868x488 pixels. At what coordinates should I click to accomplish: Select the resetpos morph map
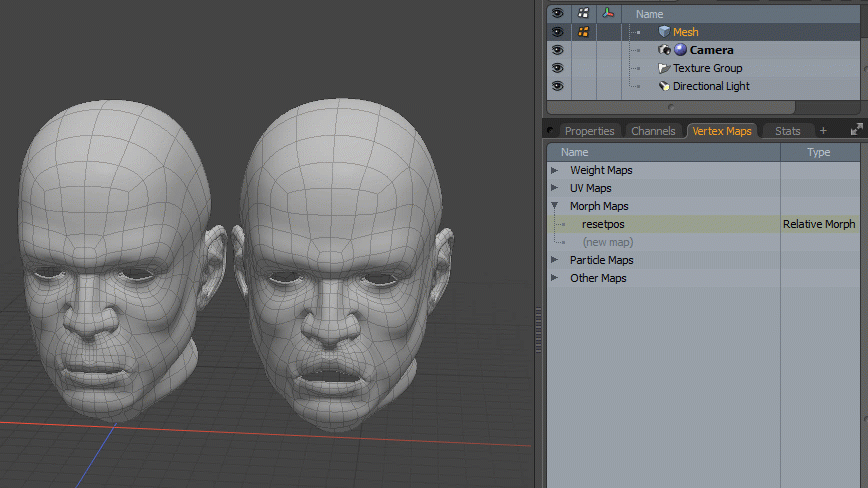pyautogui.click(x=603, y=224)
